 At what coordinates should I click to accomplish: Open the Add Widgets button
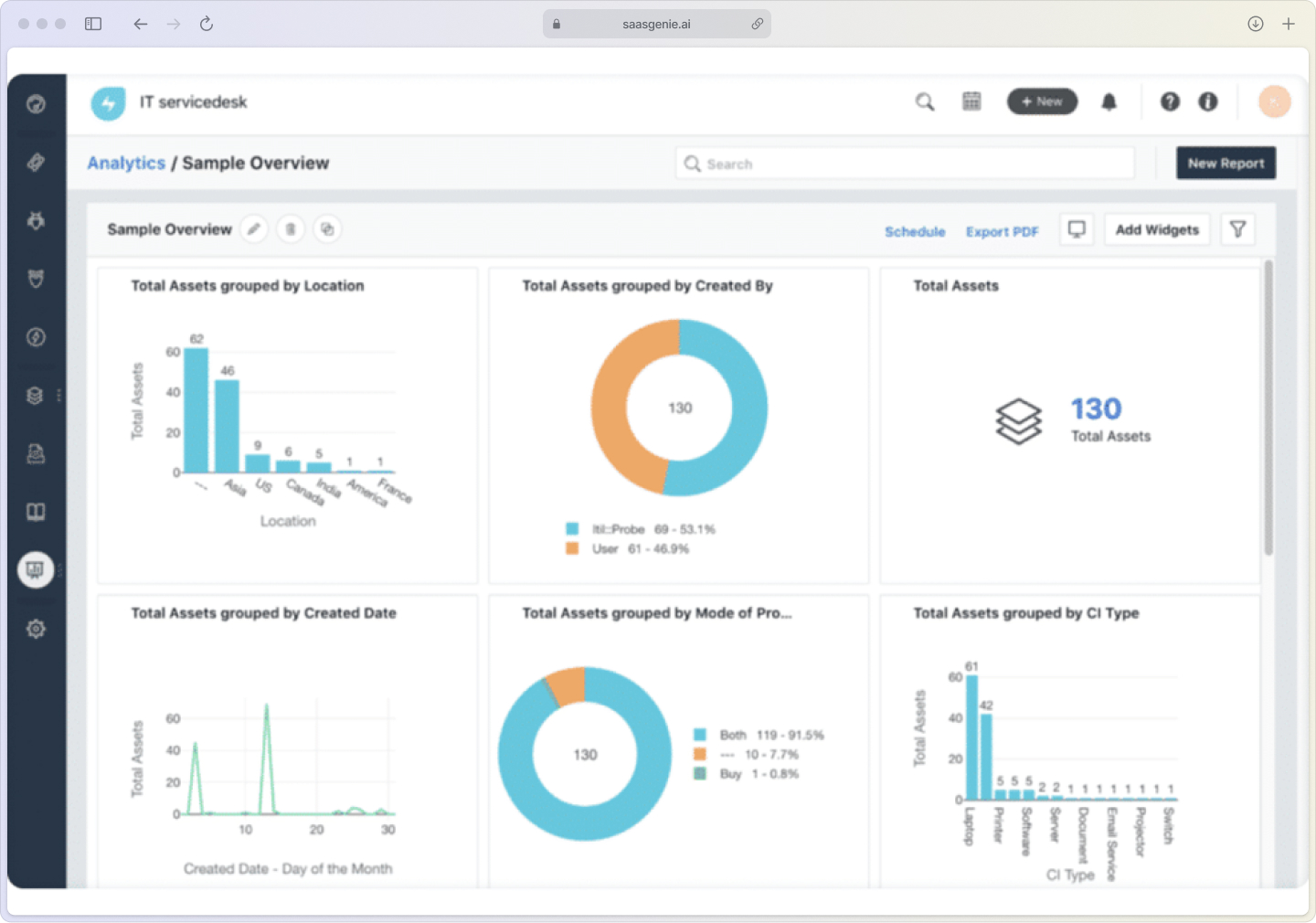point(1157,229)
